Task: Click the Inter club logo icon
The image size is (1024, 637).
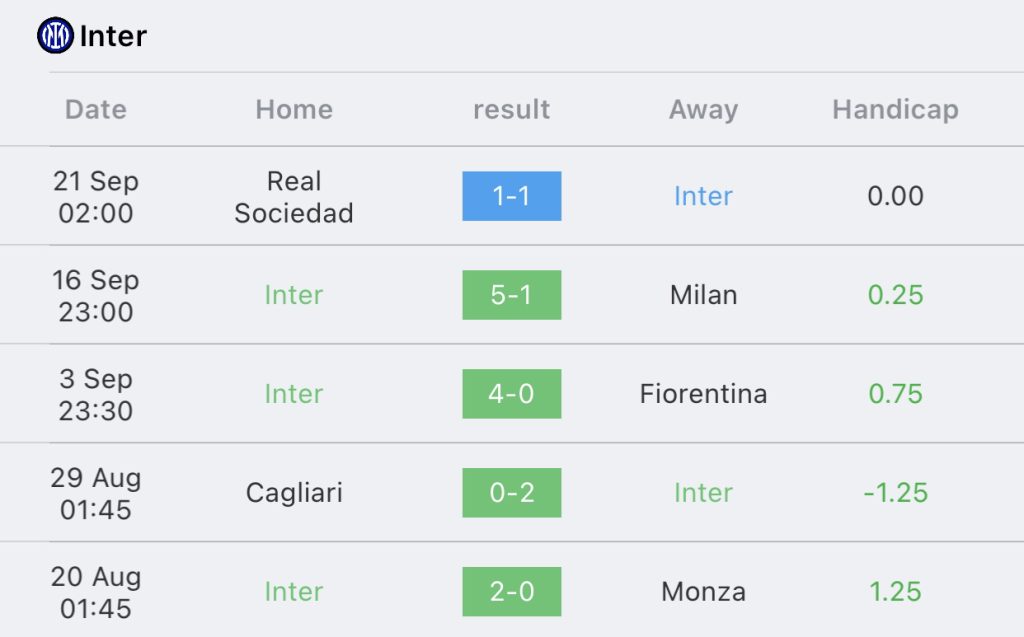Action: [55, 36]
